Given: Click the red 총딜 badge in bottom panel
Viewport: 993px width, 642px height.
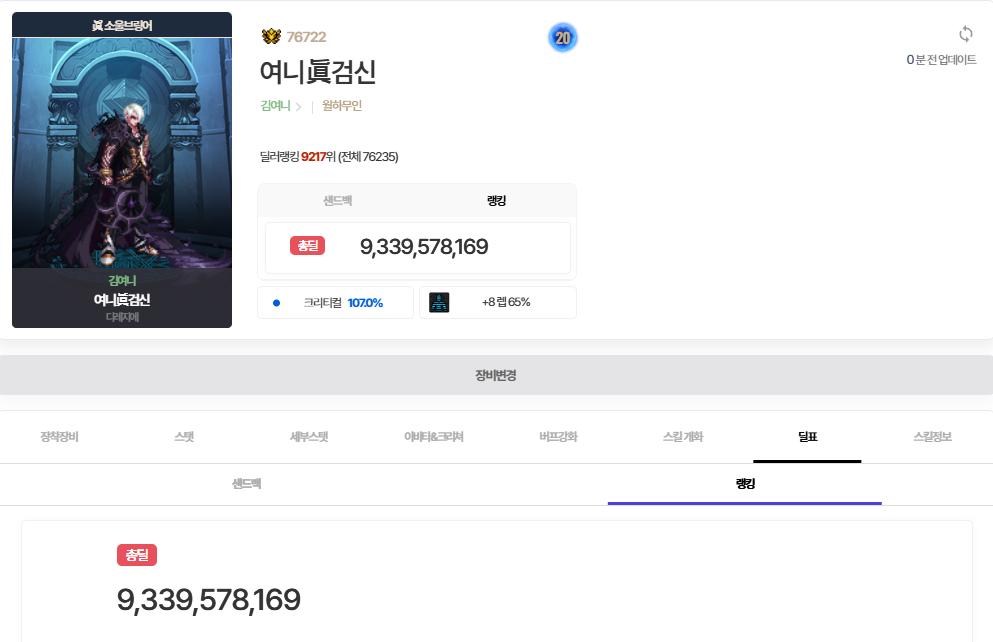Looking at the screenshot, I should [x=137, y=555].
